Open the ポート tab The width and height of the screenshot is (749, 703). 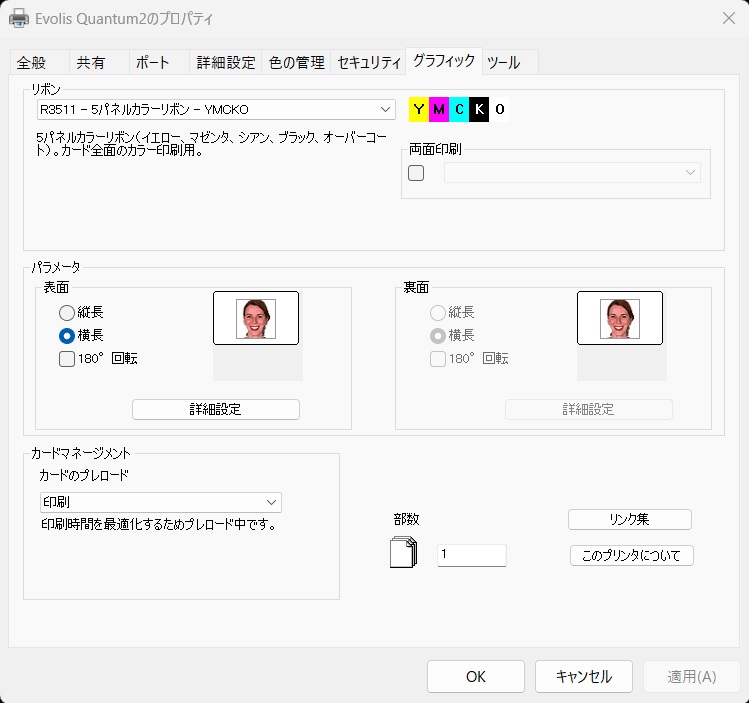tap(160, 63)
